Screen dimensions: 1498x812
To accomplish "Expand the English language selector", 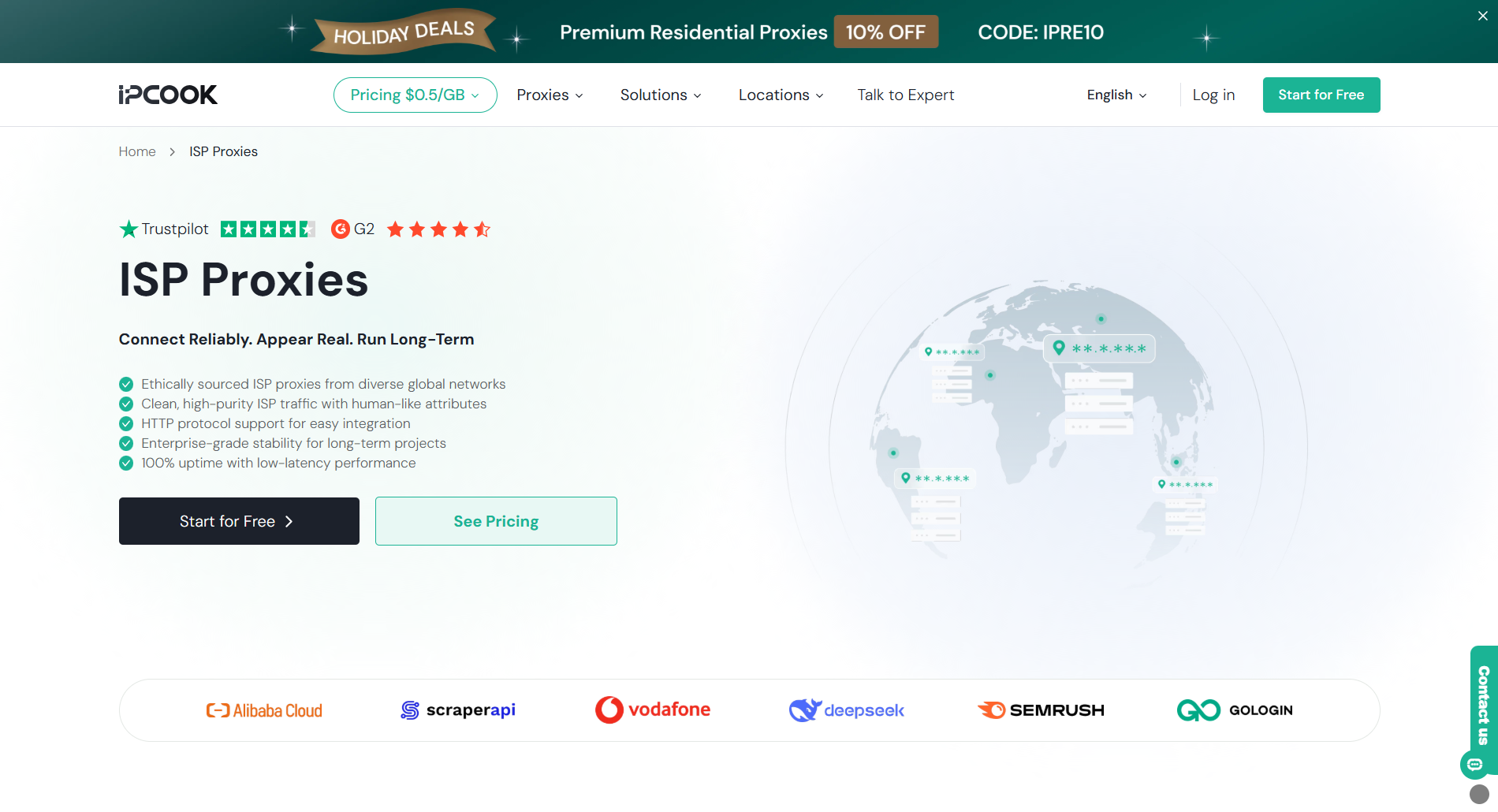I will (x=1116, y=95).
